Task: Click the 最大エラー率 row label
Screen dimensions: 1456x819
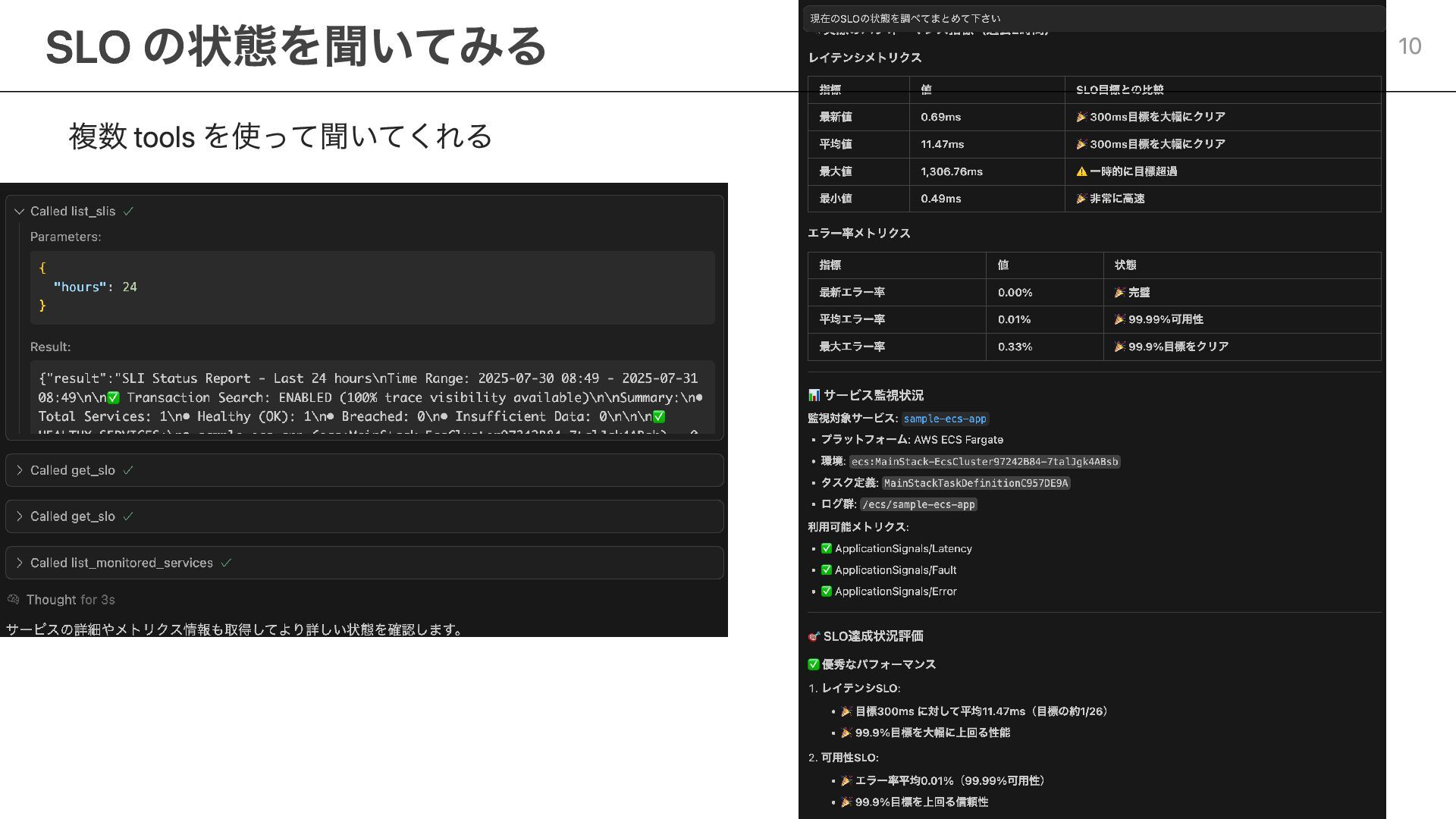Action: coord(852,347)
